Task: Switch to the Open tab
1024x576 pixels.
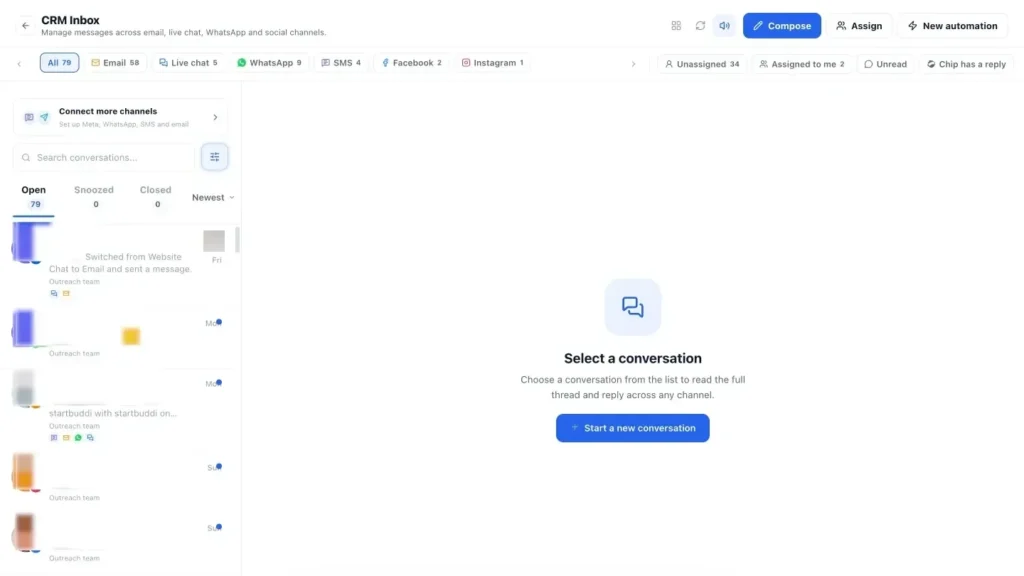Action: (x=34, y=197)
